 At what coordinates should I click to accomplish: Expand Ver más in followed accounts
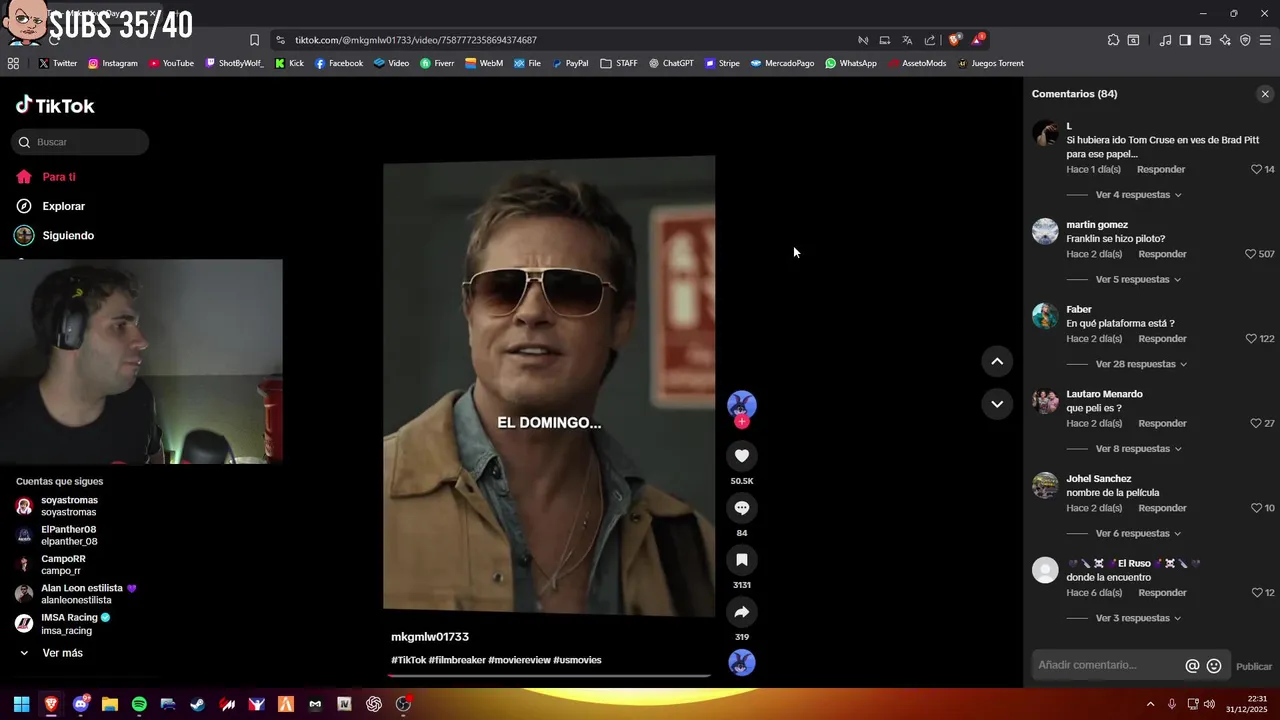pos(62,653)
